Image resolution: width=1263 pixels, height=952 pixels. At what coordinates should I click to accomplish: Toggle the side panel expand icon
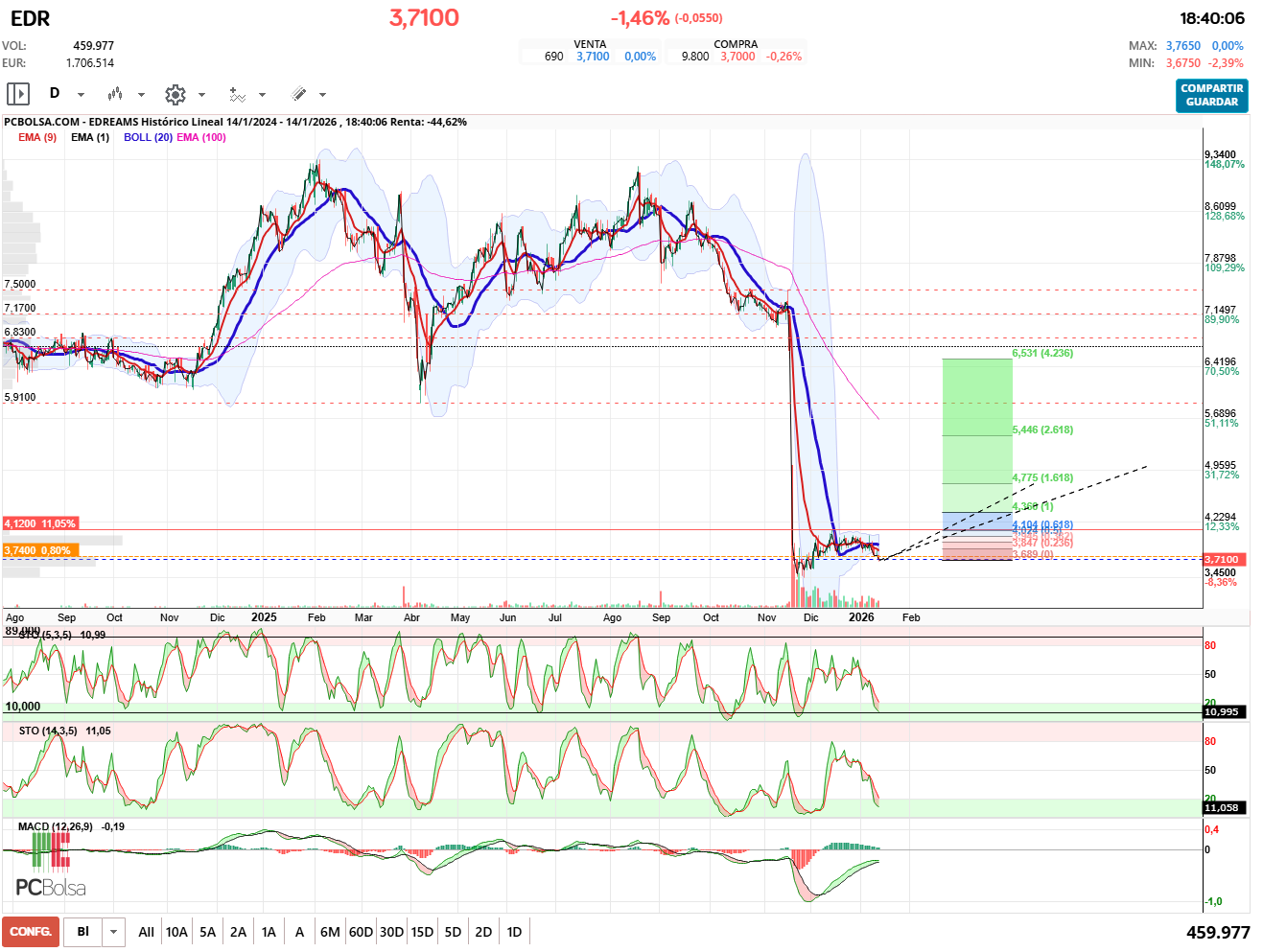point(18,94)
